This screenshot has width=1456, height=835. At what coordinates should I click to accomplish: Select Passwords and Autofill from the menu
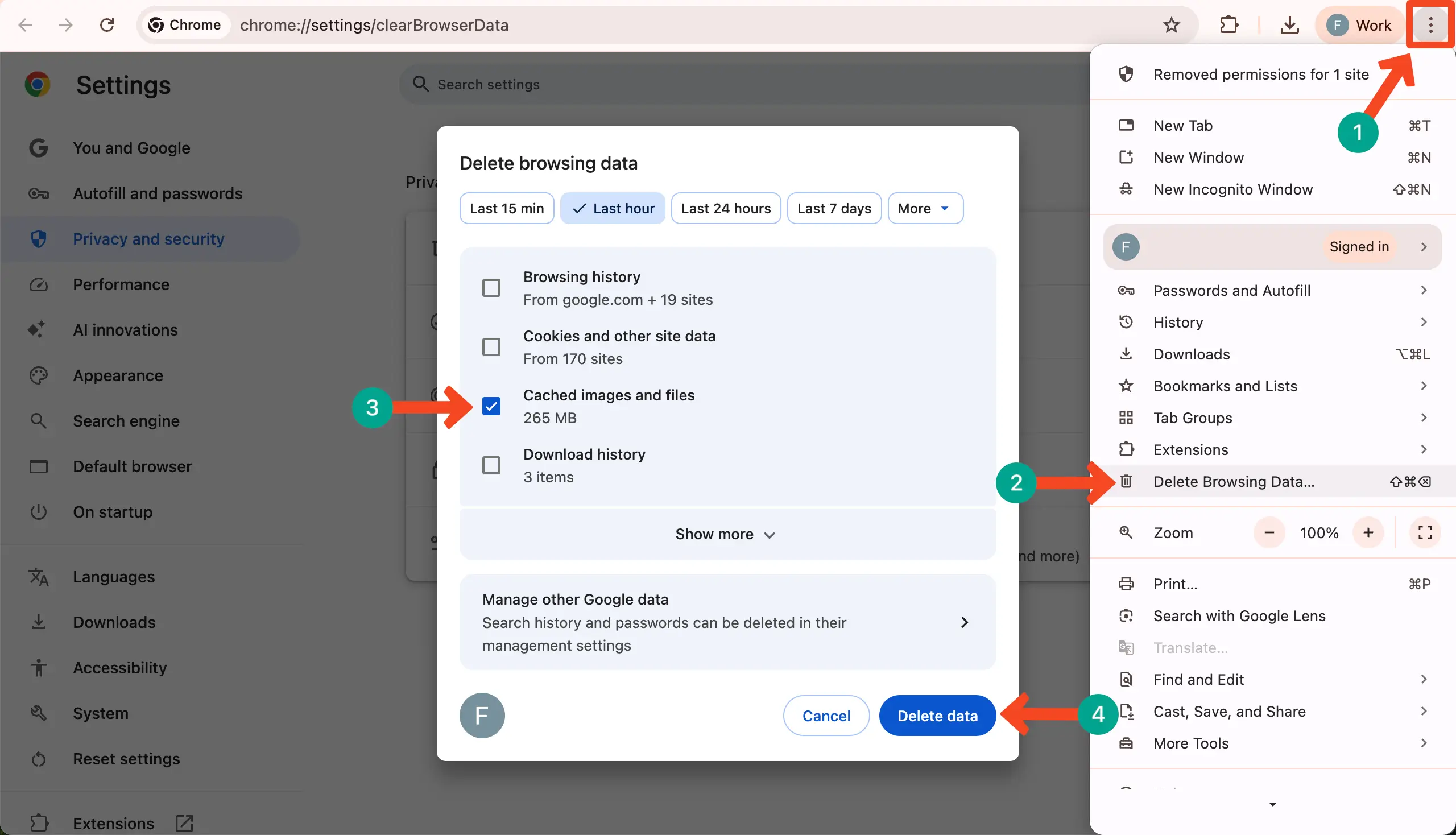(x=1231, y=290)
